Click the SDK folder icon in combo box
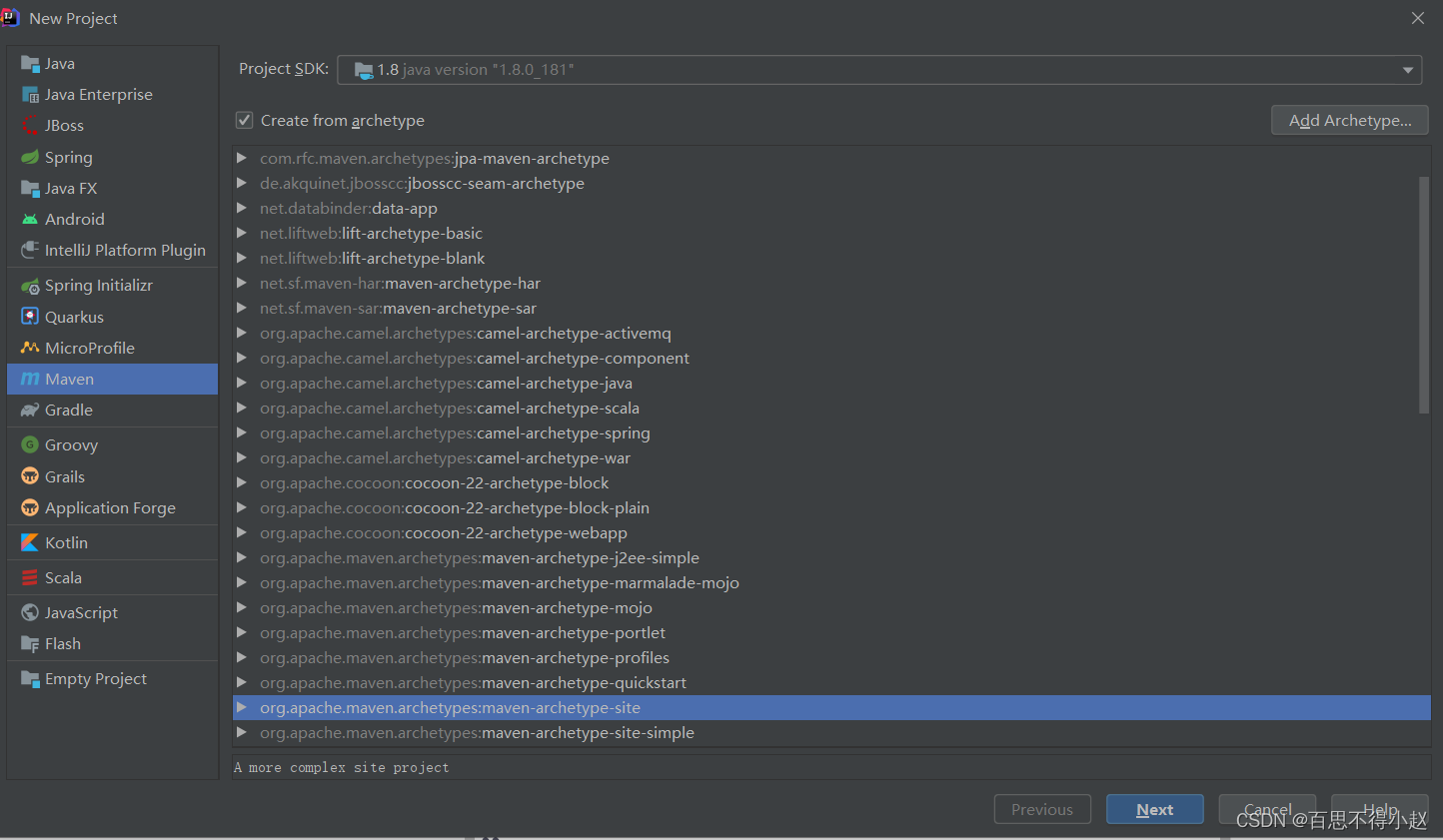The height and width of the screenshot is (840, 1443). (x=364, y=70)
